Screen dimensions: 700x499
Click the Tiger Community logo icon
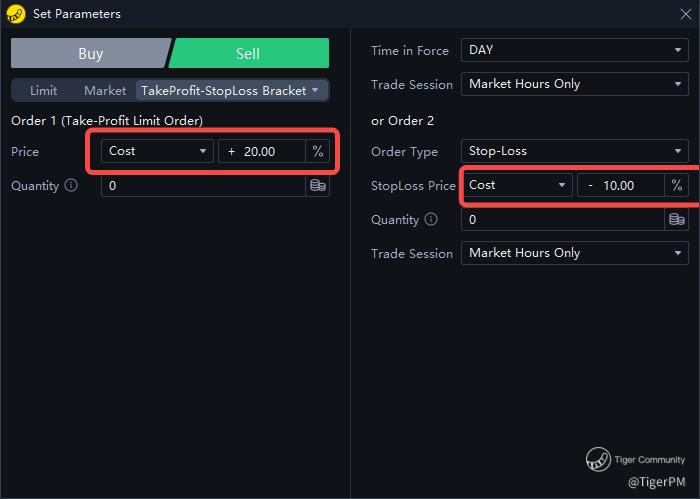599,460
